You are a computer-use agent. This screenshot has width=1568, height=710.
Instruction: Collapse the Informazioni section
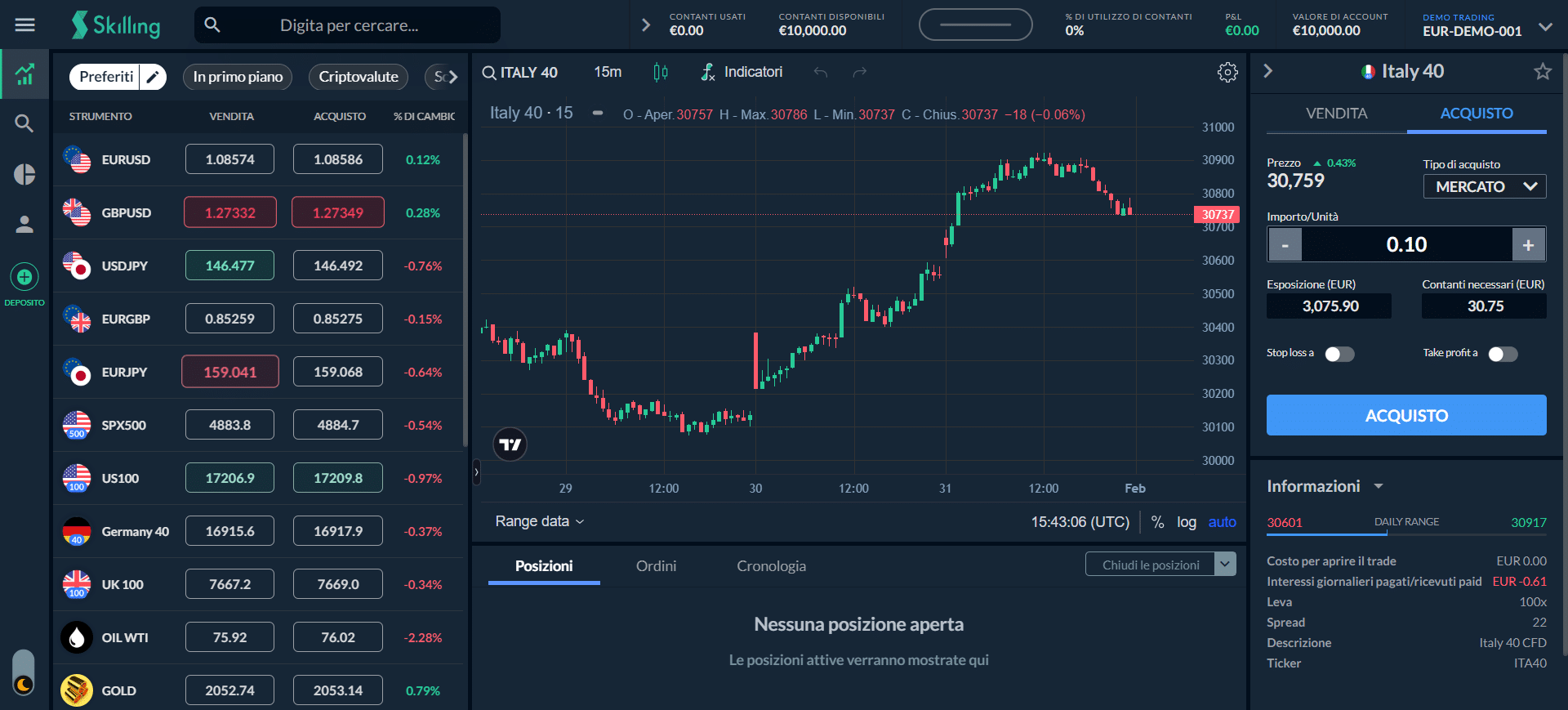click(1379, 486)
